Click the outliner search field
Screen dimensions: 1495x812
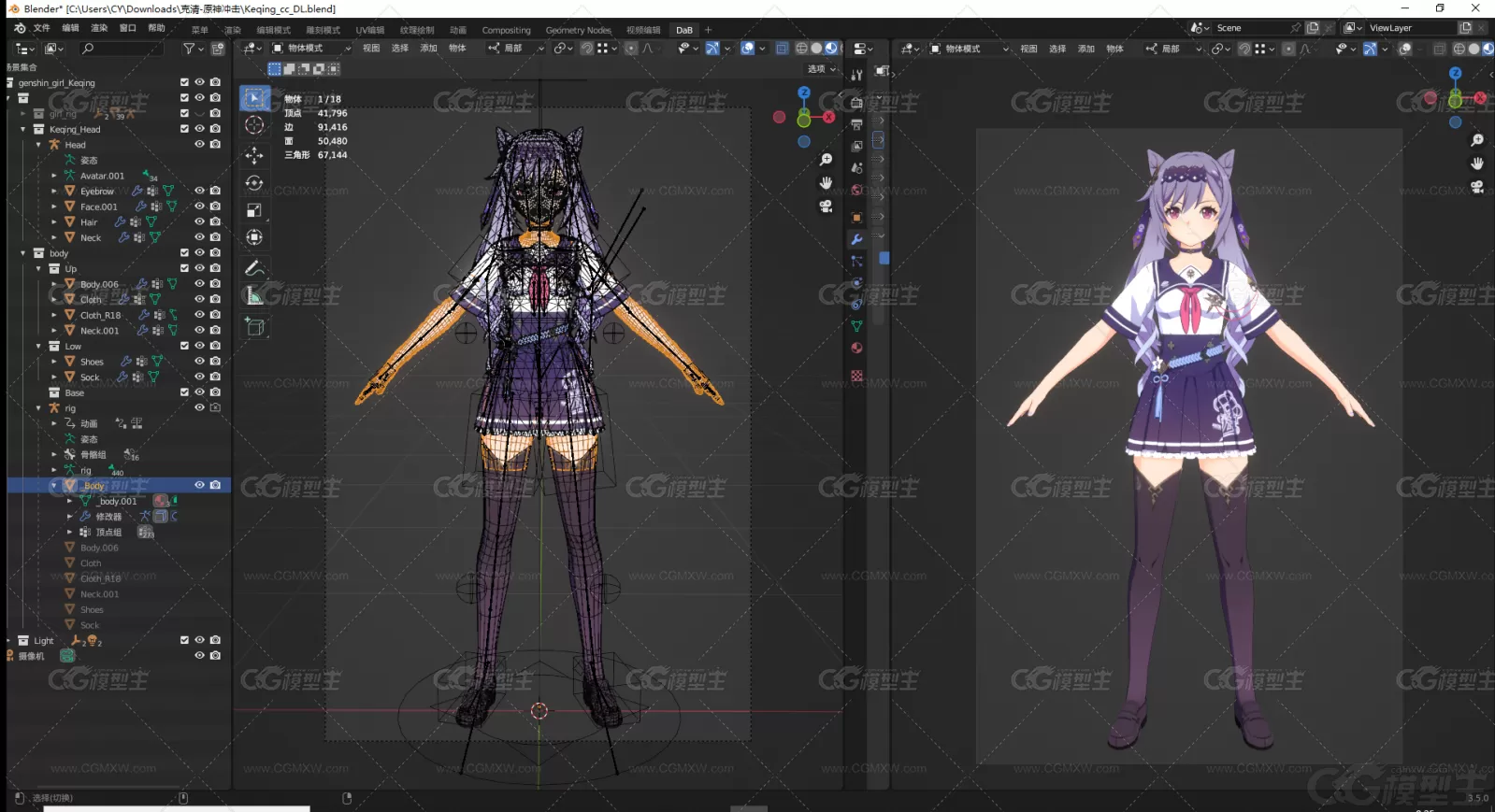point(122,49)
